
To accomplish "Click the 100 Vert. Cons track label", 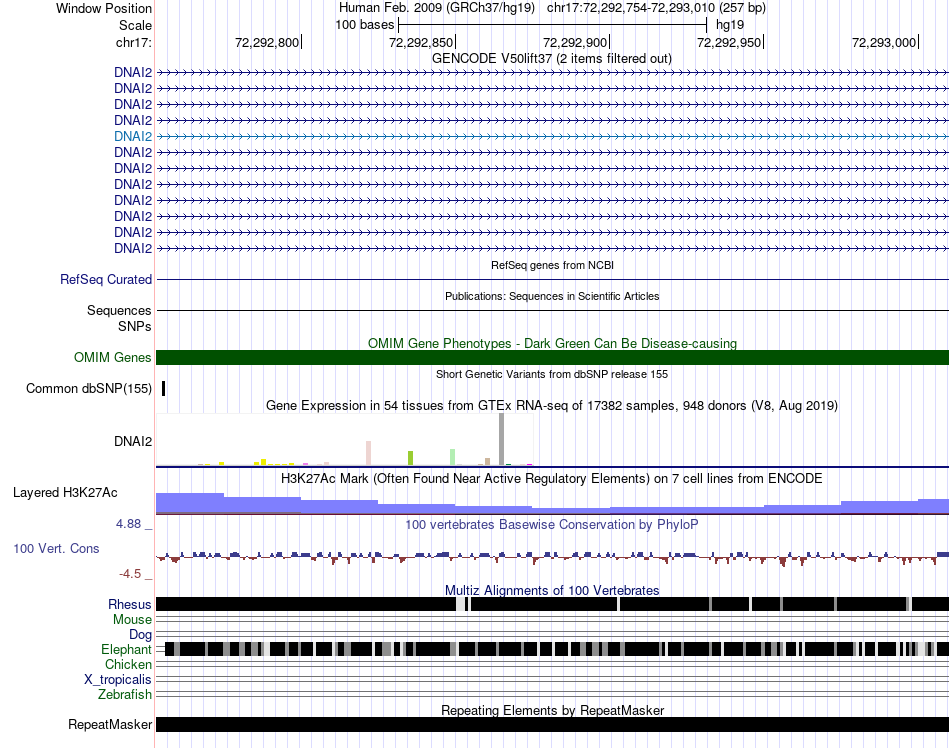I will coord(56,548).
